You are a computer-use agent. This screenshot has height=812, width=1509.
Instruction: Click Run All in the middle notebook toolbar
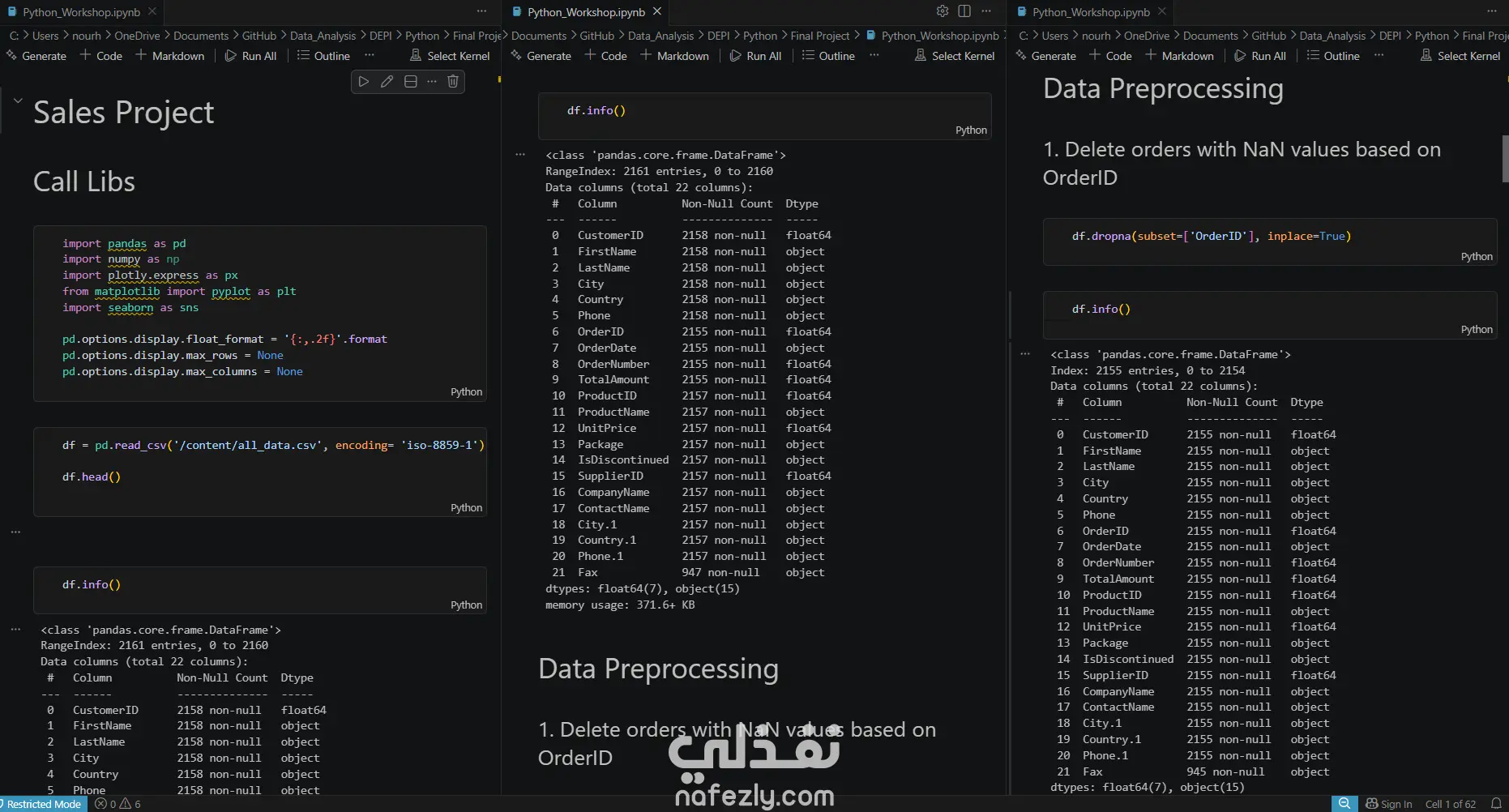(756, 56)
